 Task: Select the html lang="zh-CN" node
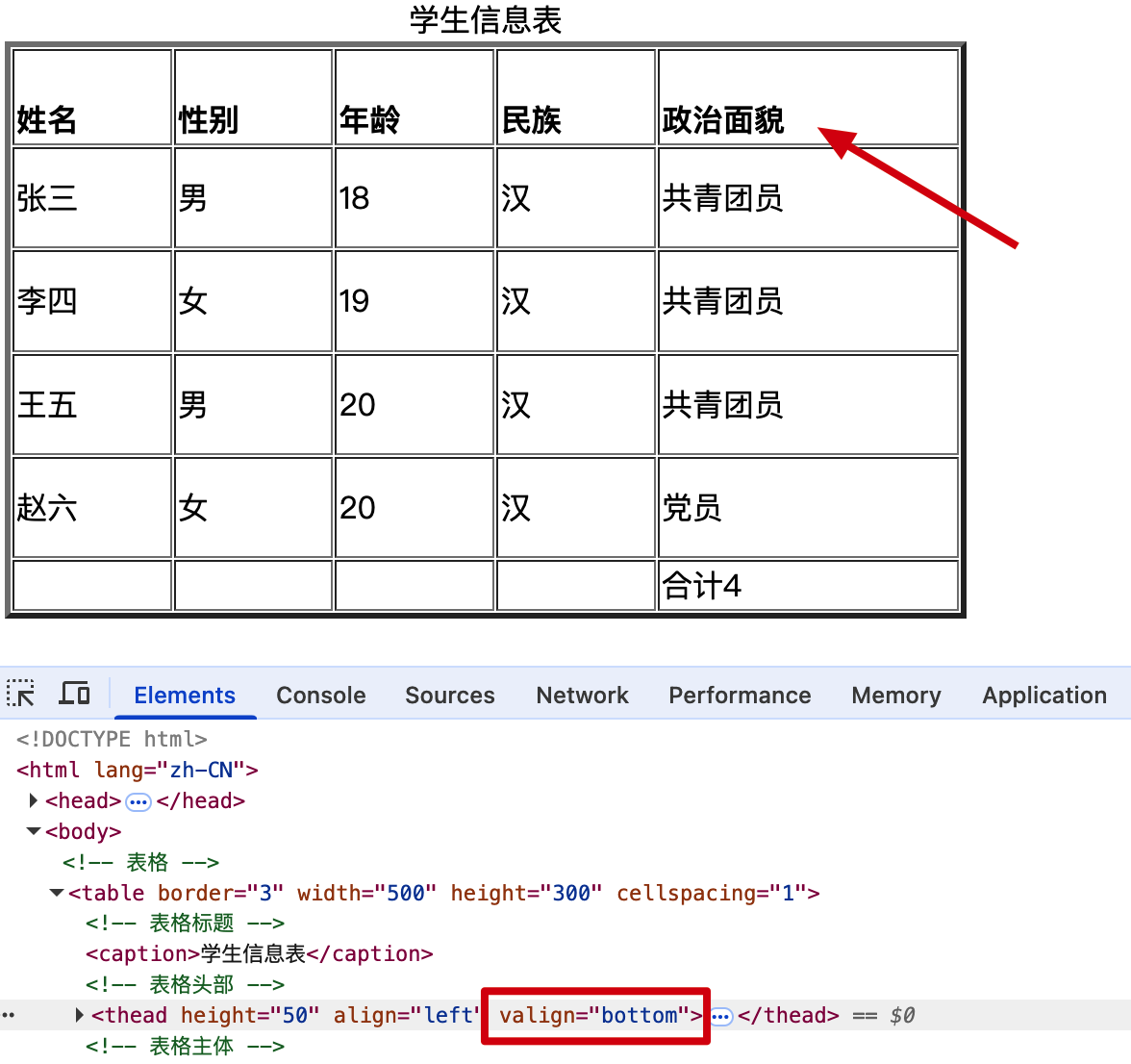(137, 770)
